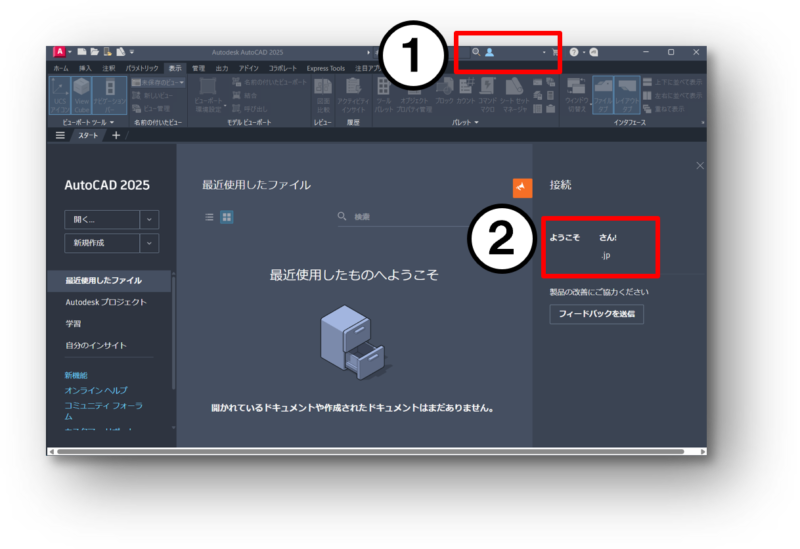Switch recent files to grid view
Viewport: 800px width, 549px height.
227,217
